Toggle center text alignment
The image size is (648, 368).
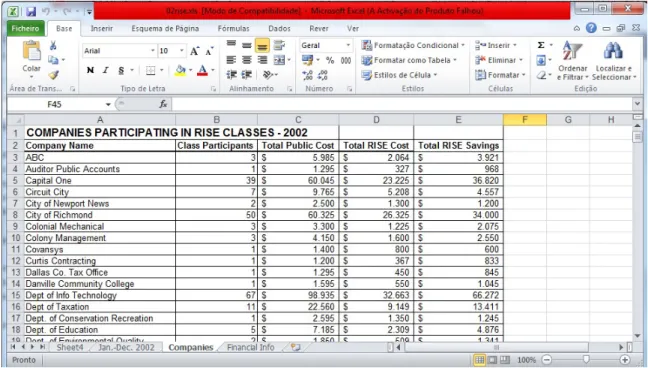pyautogui.click(x=247, y=60)
